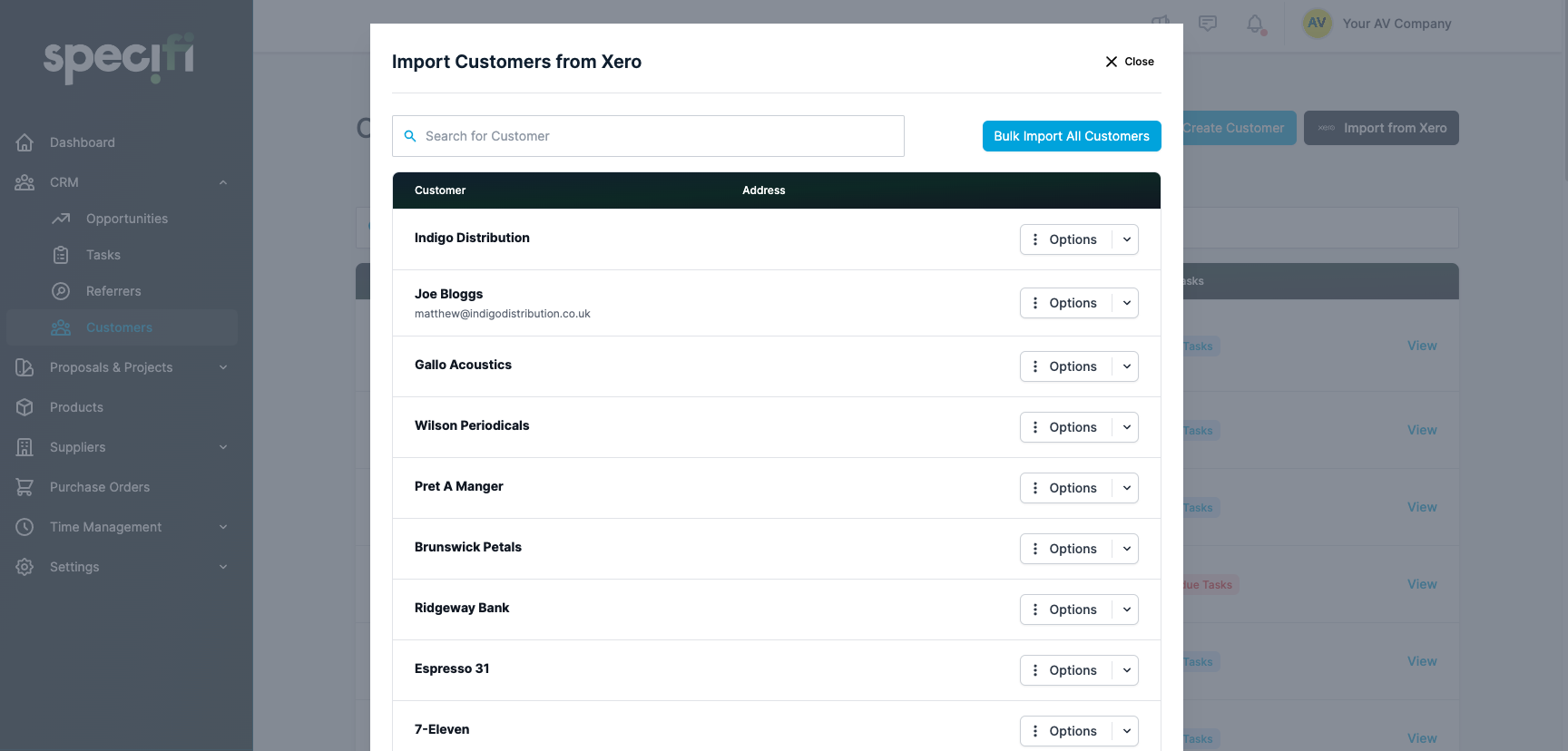Click three-dot icon for Joe Bloggs
The image size is (1568, 751).
coord(1035,303)
